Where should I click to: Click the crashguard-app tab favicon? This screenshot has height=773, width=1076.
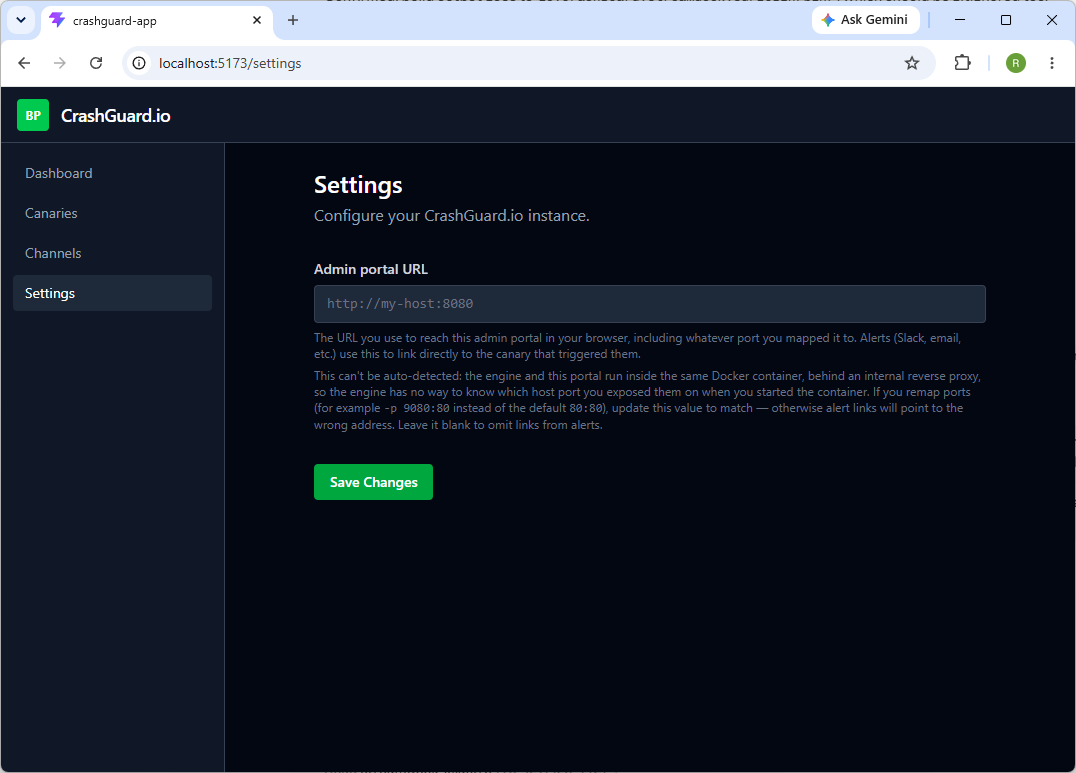[x=58, y=21]
